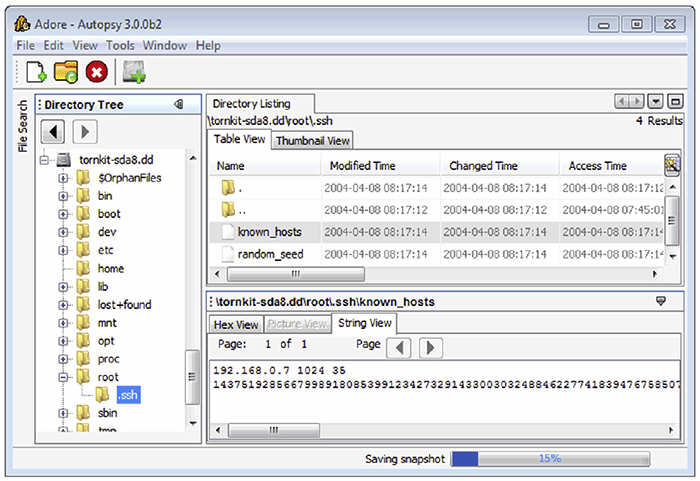
Task: Switch to Thumbnail View tab
Action: (x=313, y=141)
